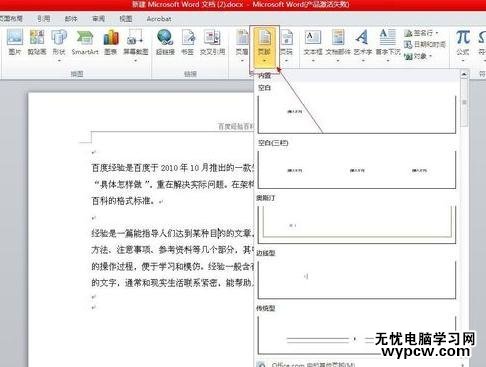The image size is (486, 367).
Task: Open the 页眉 header menu
Action: 242,45
